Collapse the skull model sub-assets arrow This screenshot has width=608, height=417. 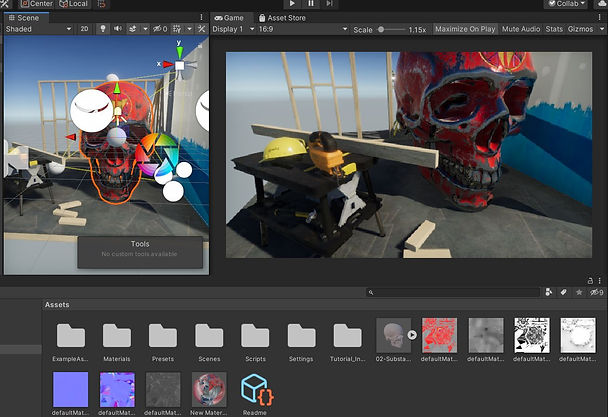tap(412, 334)
